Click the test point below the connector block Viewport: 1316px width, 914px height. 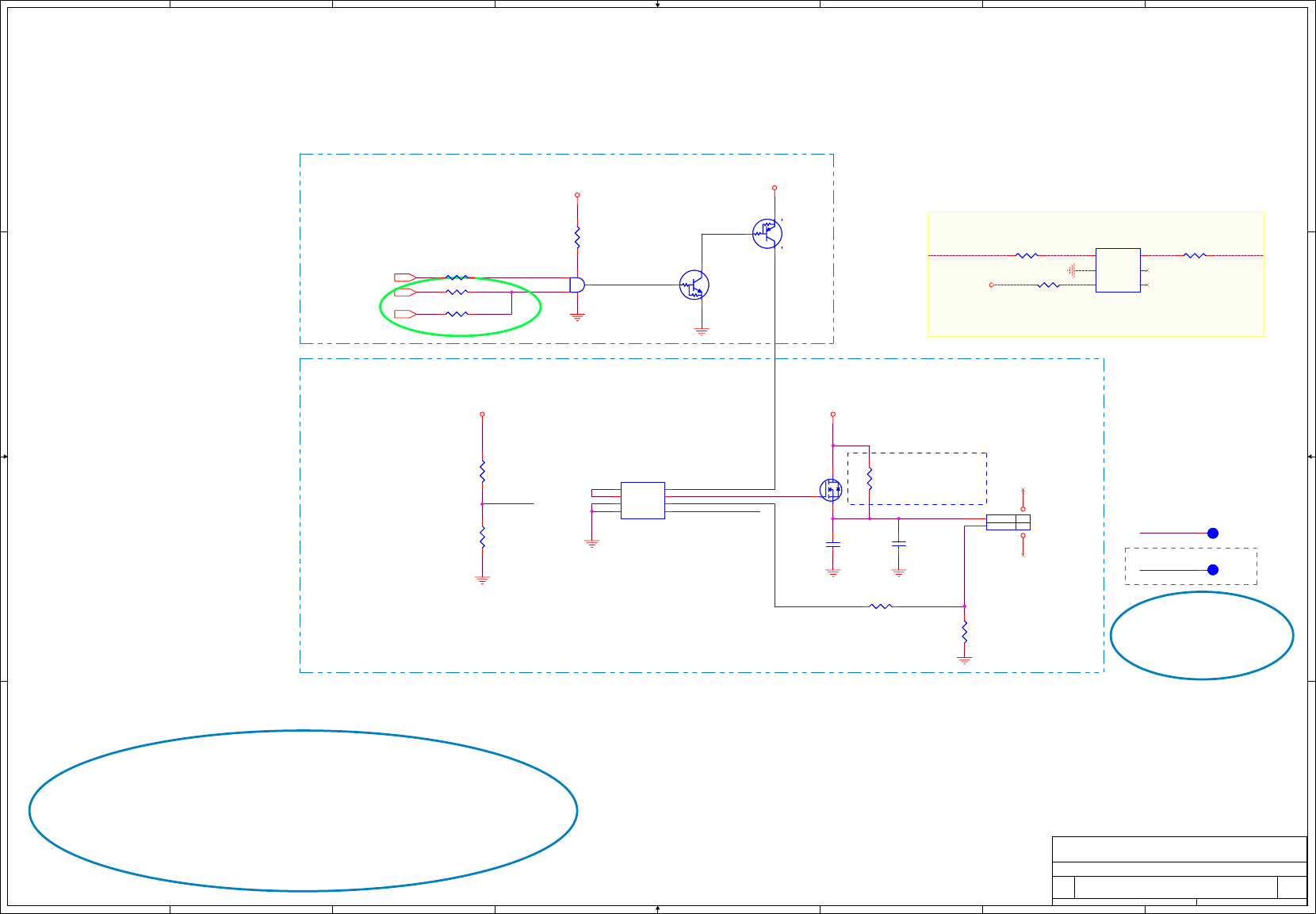[x=1023, y=536]
